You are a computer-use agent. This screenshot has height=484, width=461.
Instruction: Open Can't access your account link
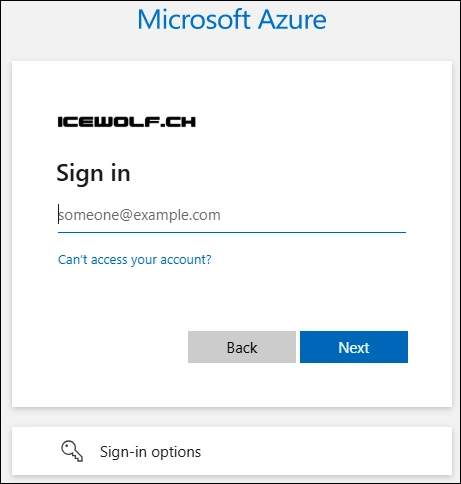coord(135,259)
